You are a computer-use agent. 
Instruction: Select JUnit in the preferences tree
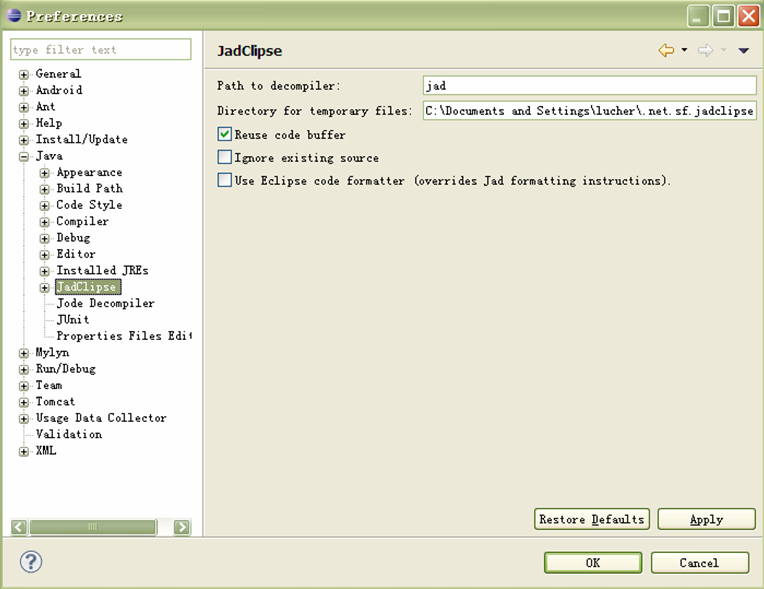pos(73,320)
